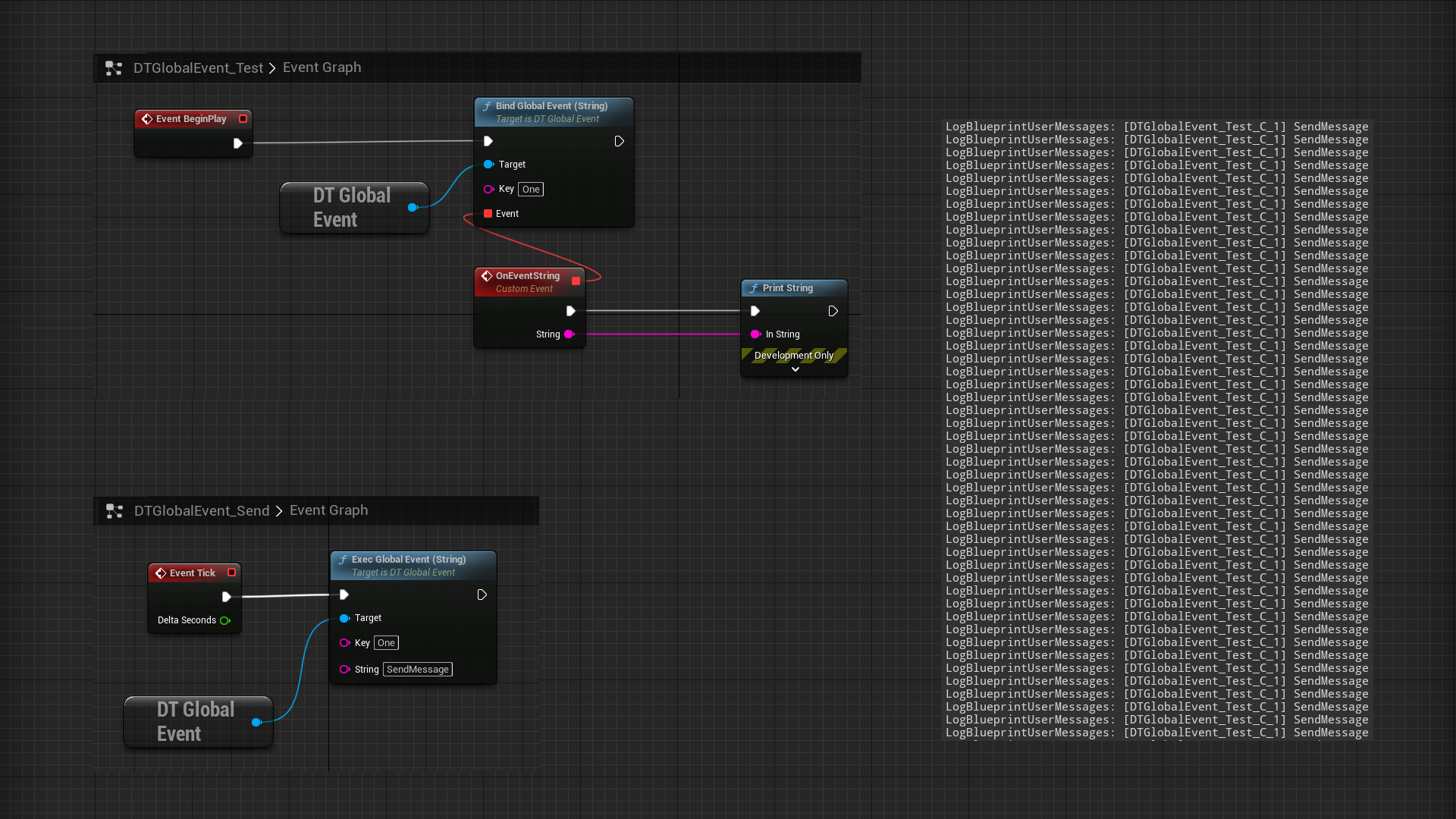The height and width of the screenshot is (819, 1456).
Task: Select the DT Global Event node near Bind
Action: (x=352, y=207)
